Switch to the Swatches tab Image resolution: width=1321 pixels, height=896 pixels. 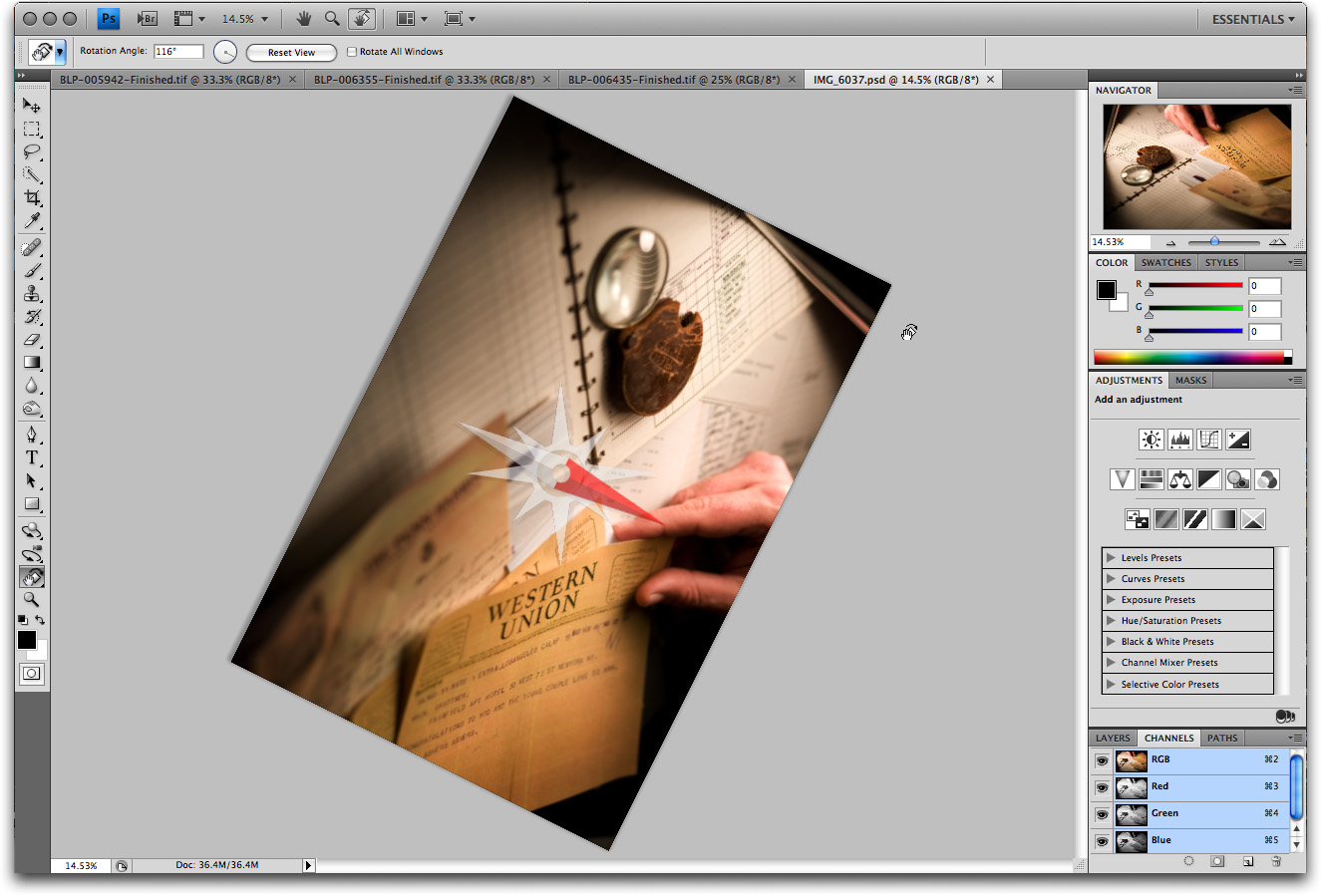1165,263
